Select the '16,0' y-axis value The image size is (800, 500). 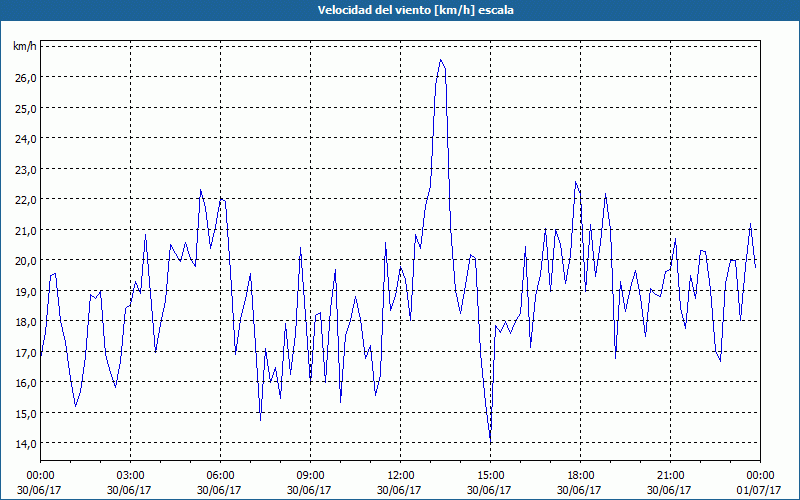coord(25,383)
